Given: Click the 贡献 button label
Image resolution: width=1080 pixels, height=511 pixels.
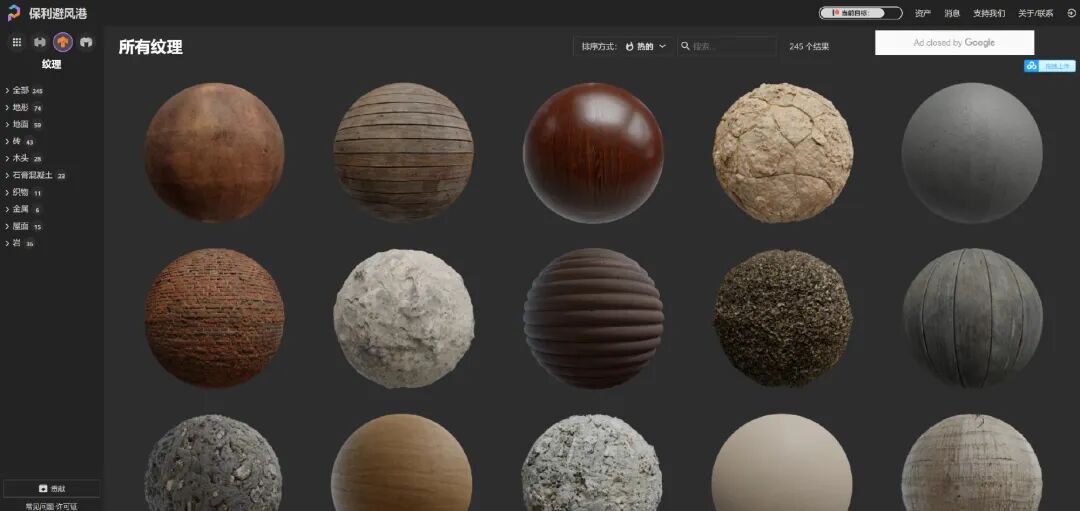Looking at the screenshot, I should click(57, 488).
